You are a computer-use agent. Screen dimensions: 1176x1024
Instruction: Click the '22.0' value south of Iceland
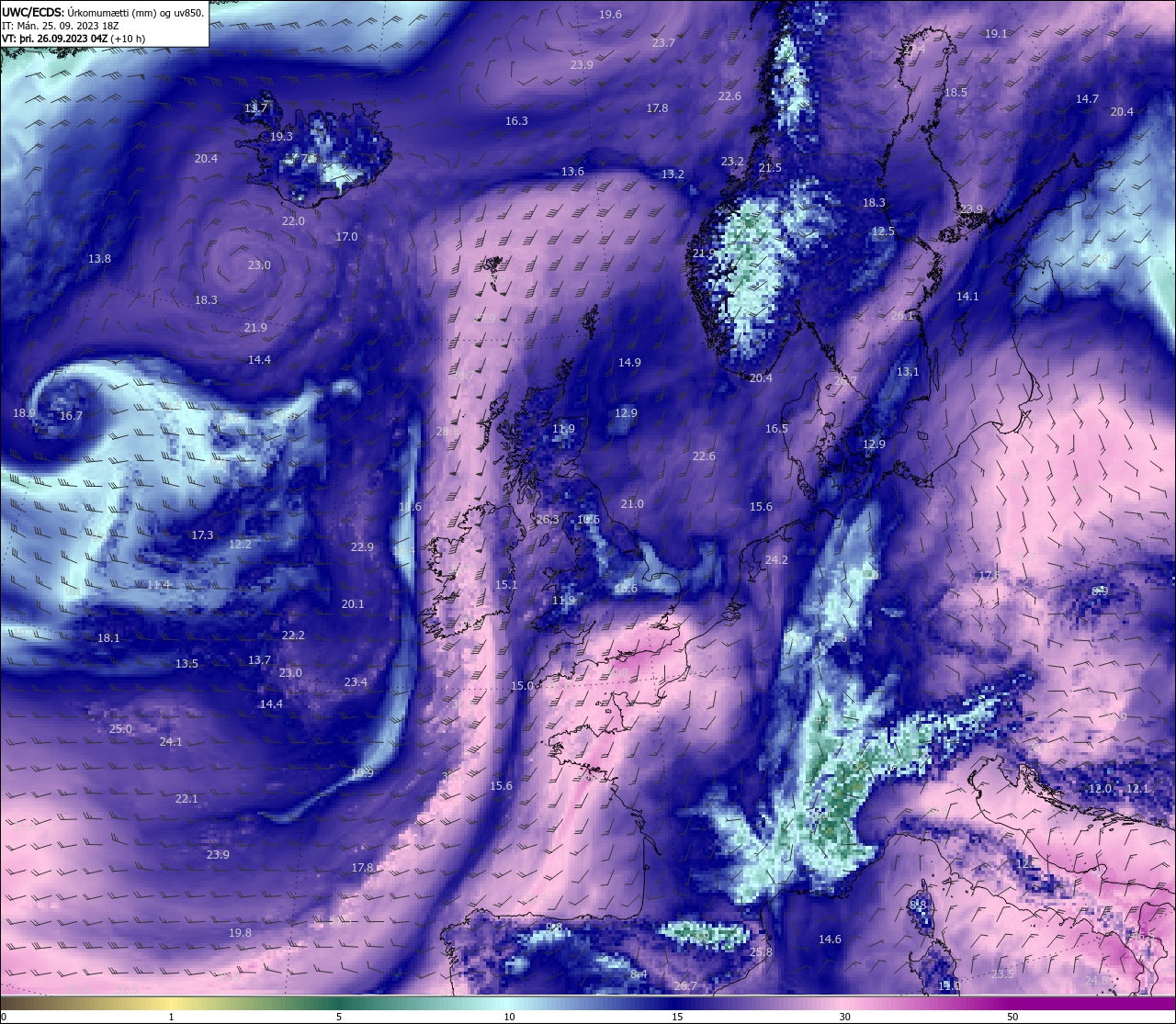293,221
